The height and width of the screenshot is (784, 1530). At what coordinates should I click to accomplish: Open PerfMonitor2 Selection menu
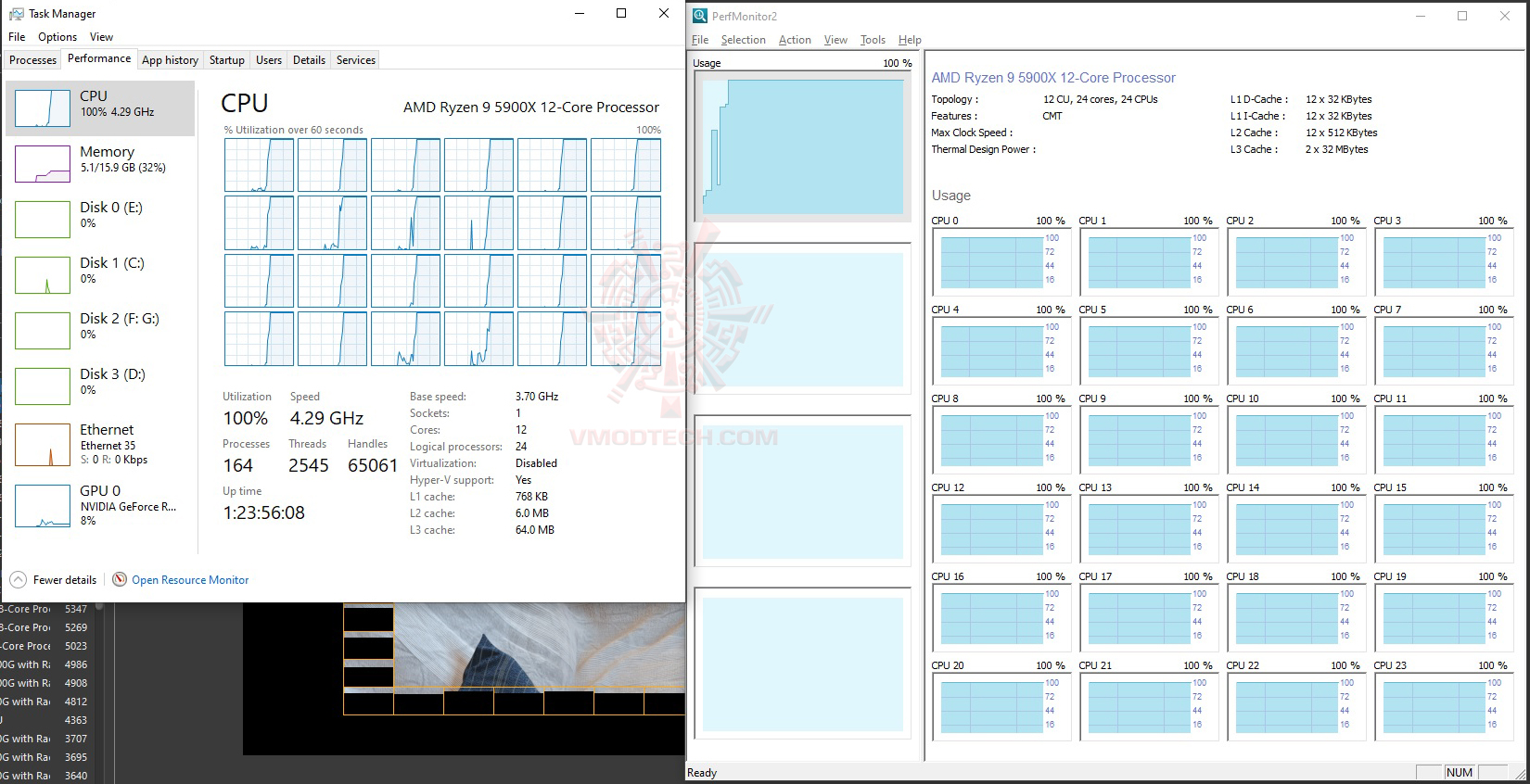pyautogui.click(x=744, y=40)
